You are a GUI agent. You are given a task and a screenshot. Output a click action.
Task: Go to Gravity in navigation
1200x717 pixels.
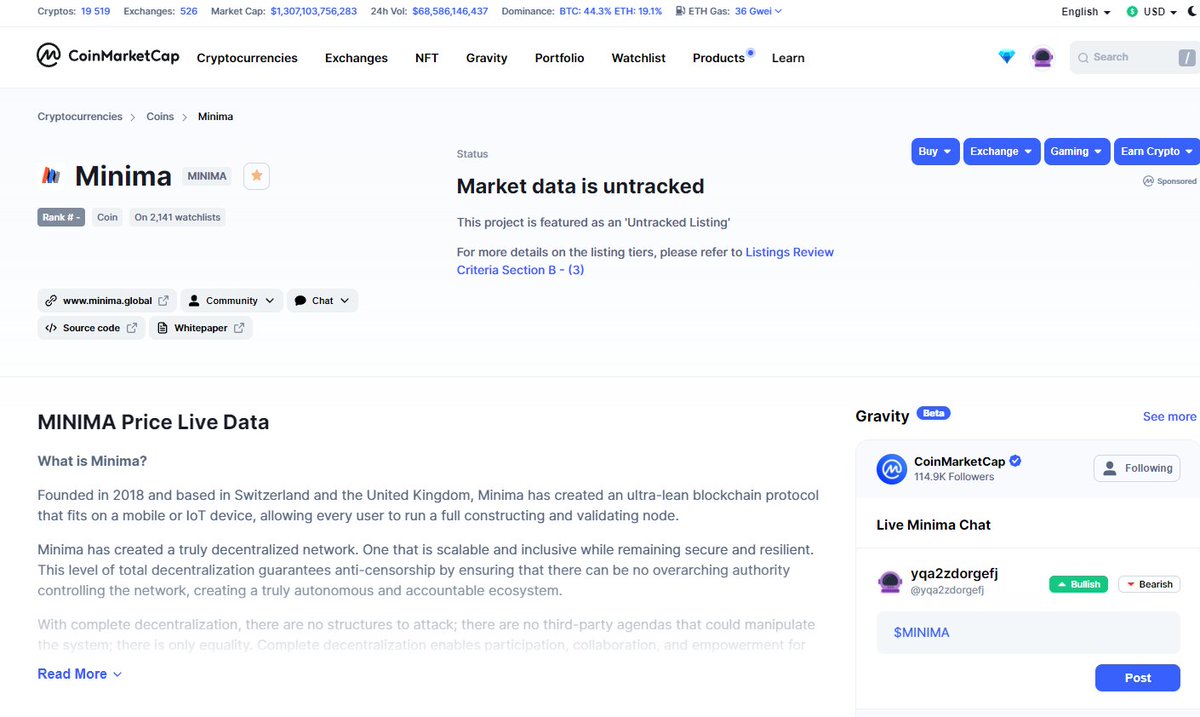pyautogui.click(x=487, y=58)
